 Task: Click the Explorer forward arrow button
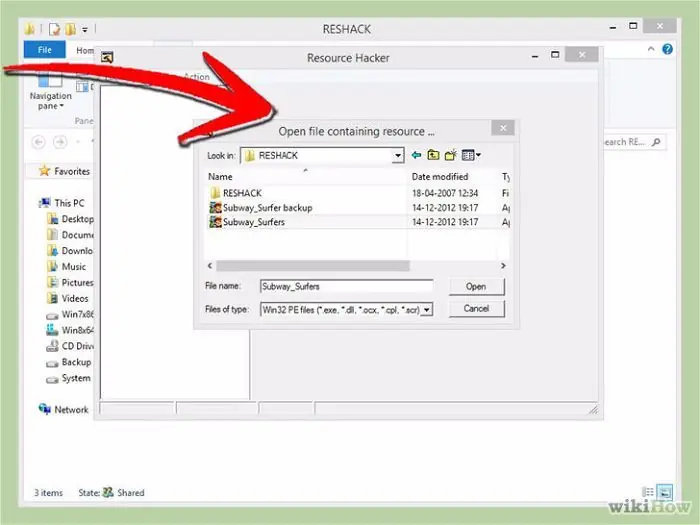(60, 142)
